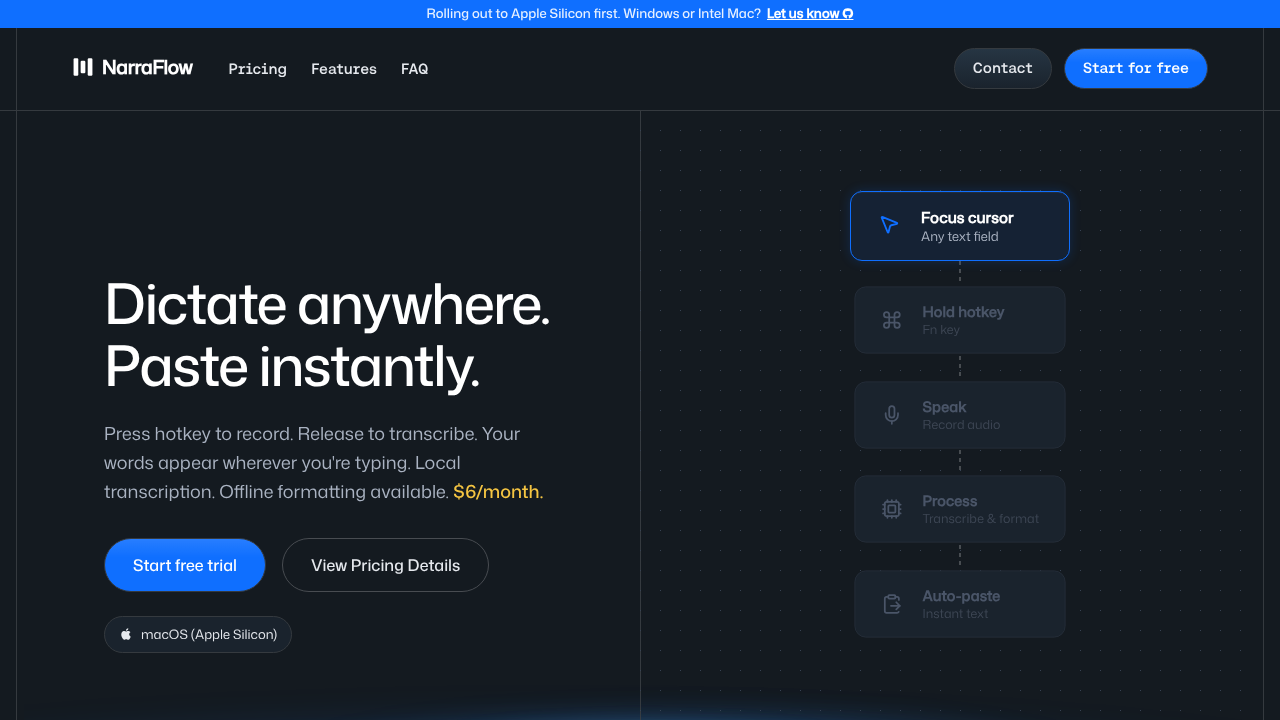Viewport: 1280px width, 720px height.
Task: Go to the Features section
Action: tap(344, 69)
